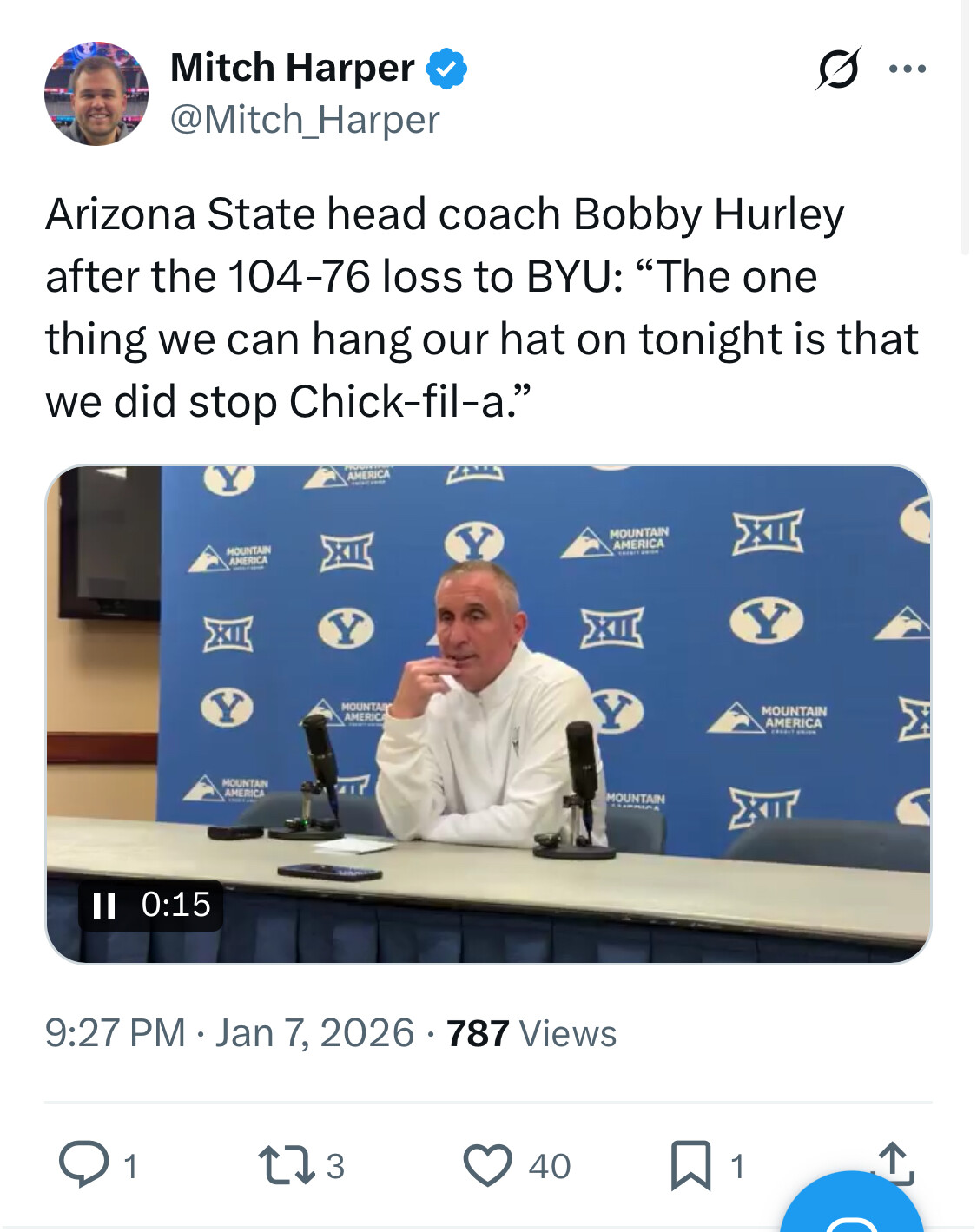This screenshot has width=977, height=1232.
Task: Bookmark this post
Action: [690, 1164]
